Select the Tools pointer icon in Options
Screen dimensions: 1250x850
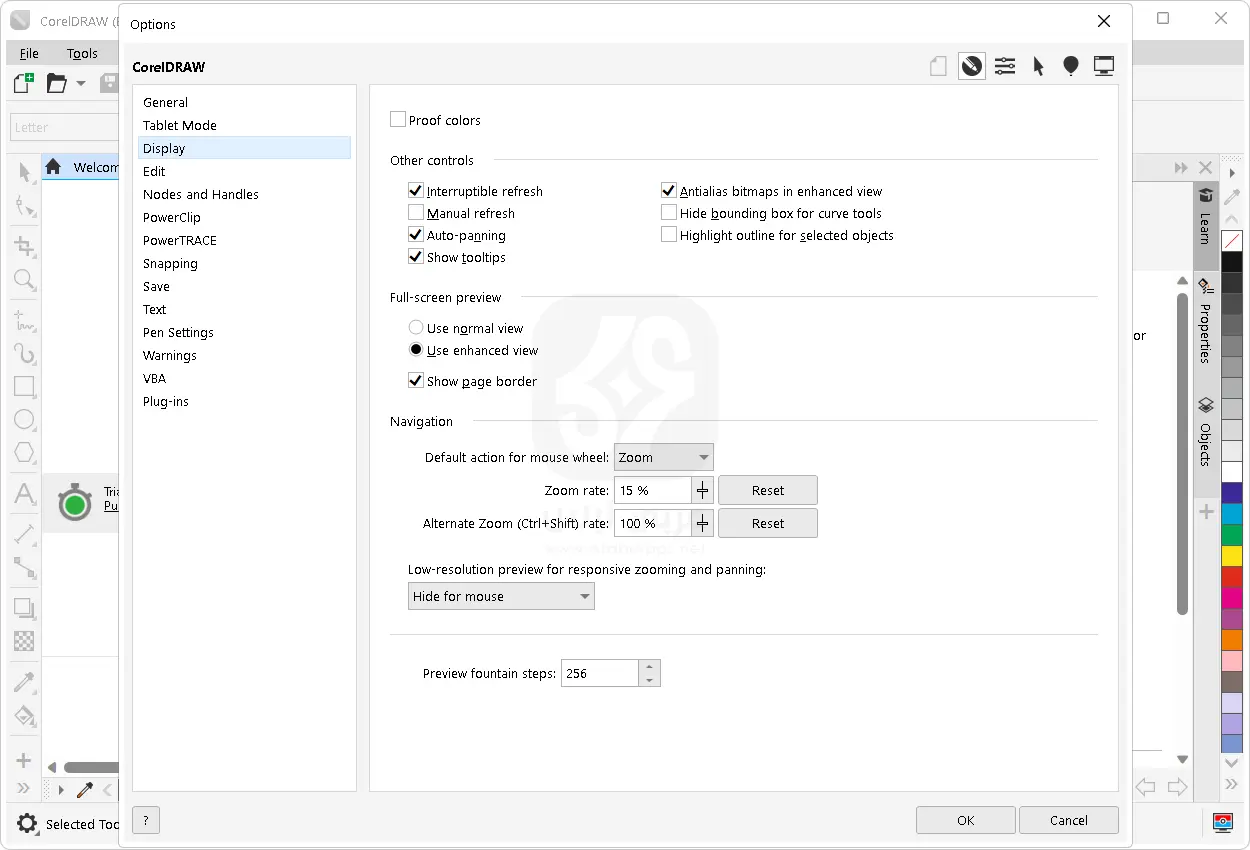[x=1038, y=67]
